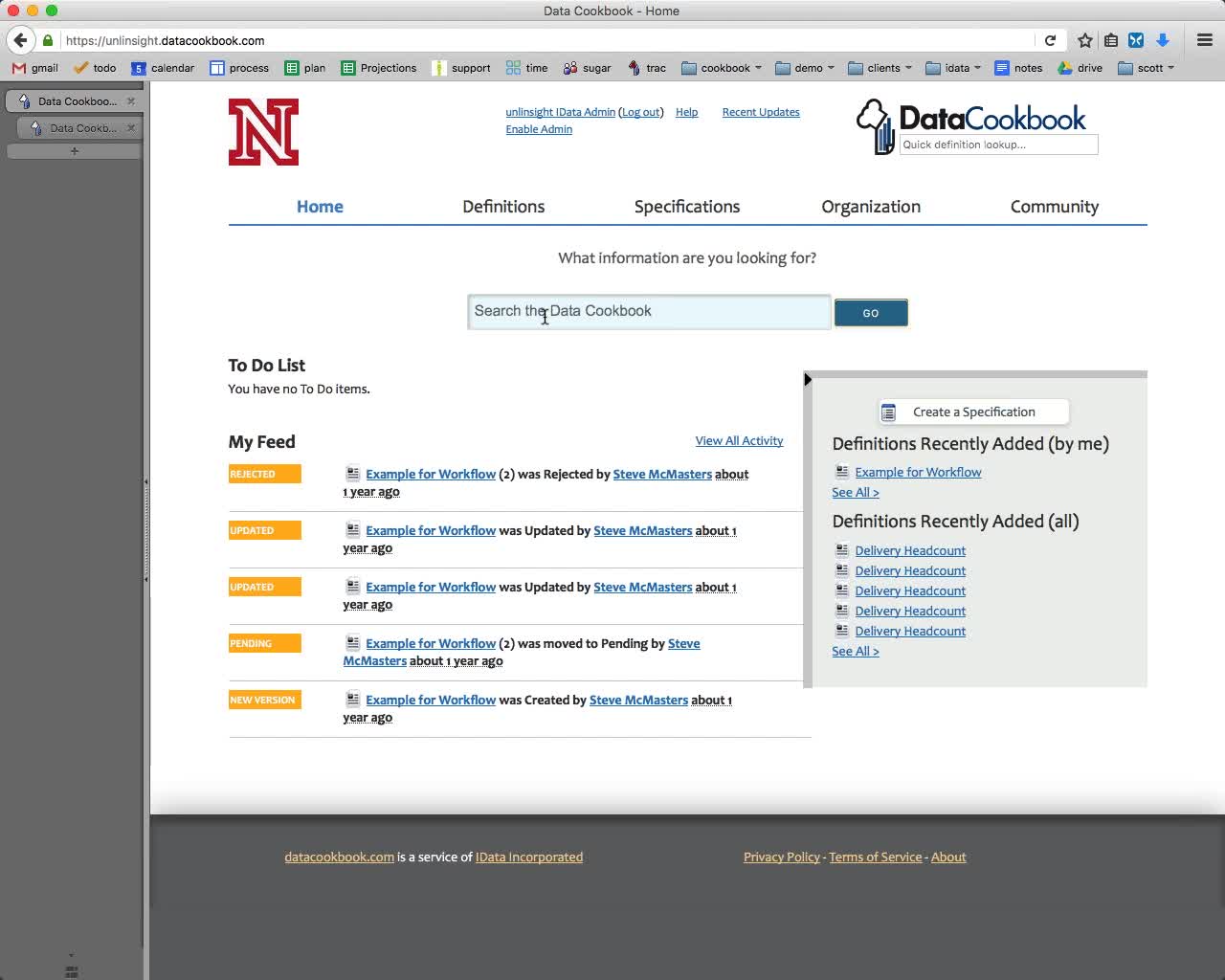Image resolution: width=1225 pixels, height=980 pixels.
Task: Open the About footer link
Action: pos(948,857)
